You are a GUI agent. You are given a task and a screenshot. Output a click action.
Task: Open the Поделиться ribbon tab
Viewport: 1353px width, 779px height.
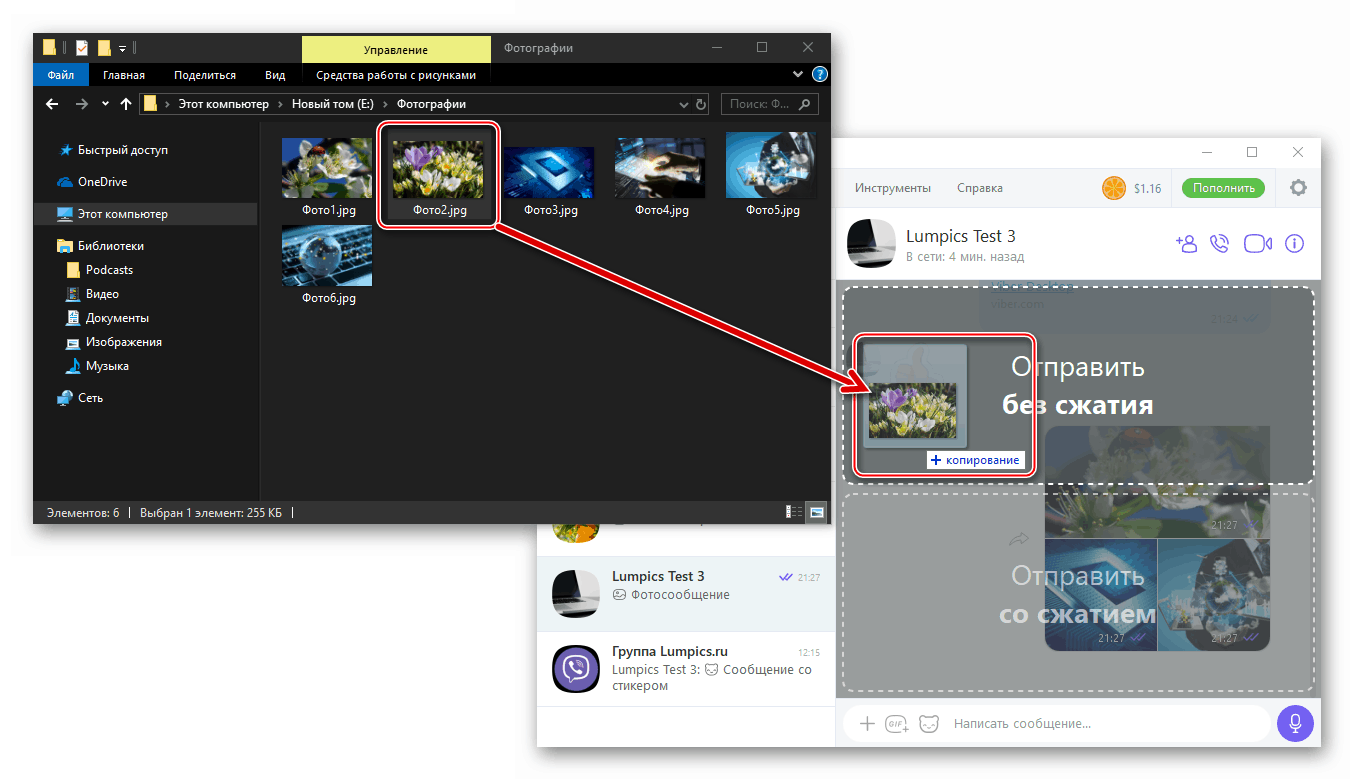coord(205,75)
